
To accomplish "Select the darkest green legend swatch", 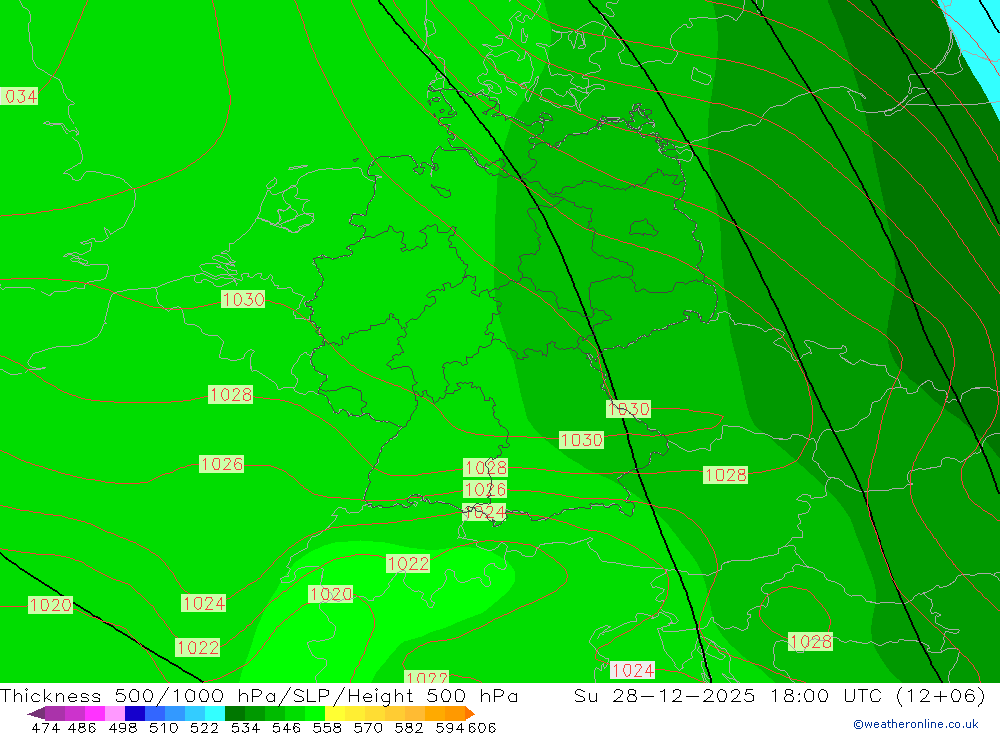I will (235, 713).
